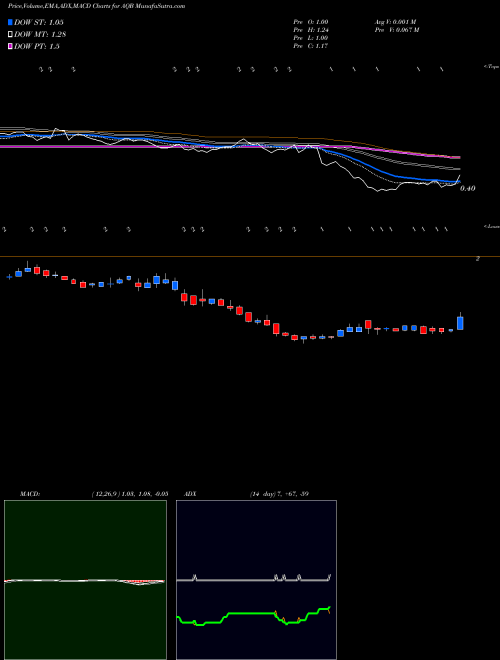Select the 'DOW ST: 1.05' legend text

[39, 22]
